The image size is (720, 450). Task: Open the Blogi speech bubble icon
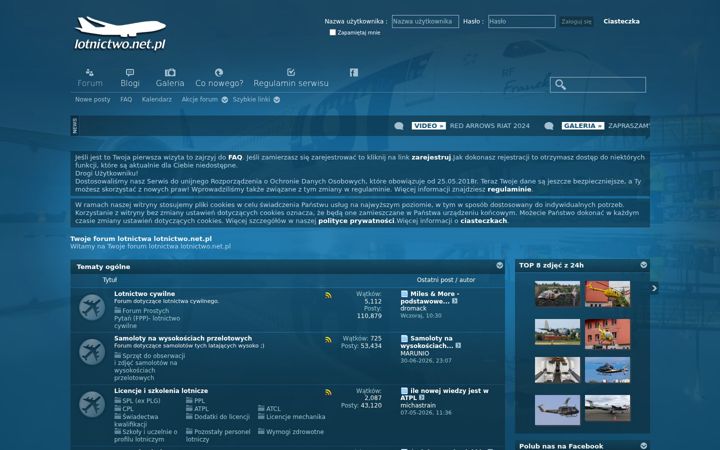pyautogui.click(x=130, y=73)
